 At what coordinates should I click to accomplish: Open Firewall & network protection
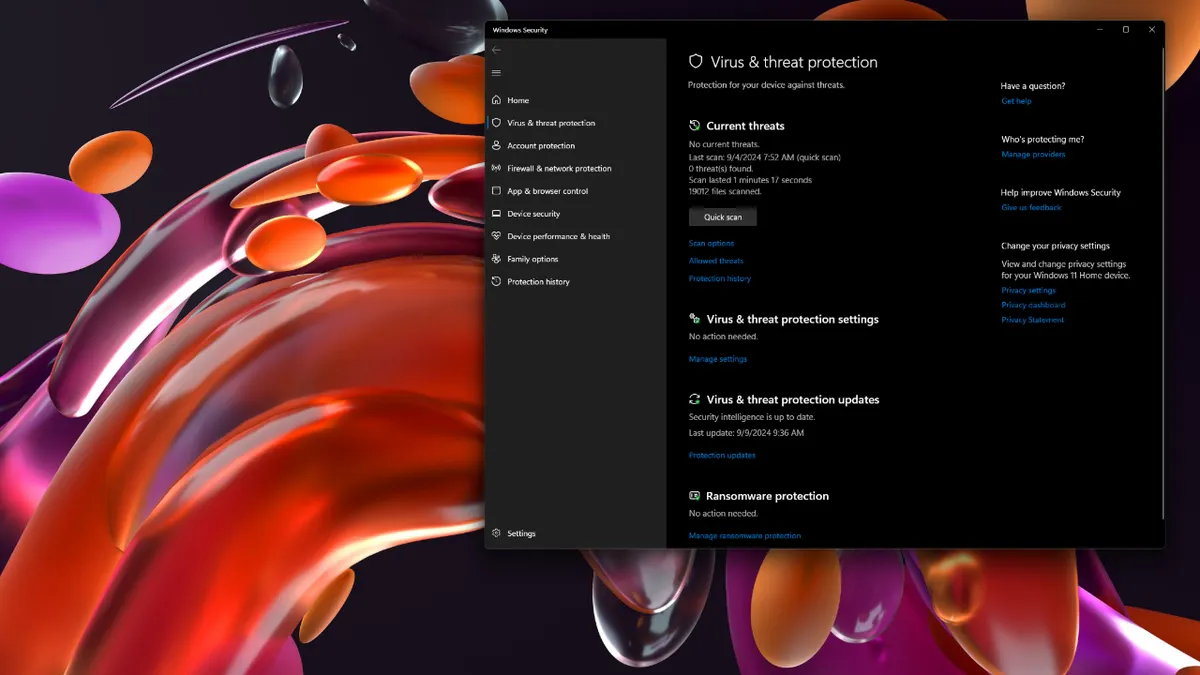click(559, 168)
